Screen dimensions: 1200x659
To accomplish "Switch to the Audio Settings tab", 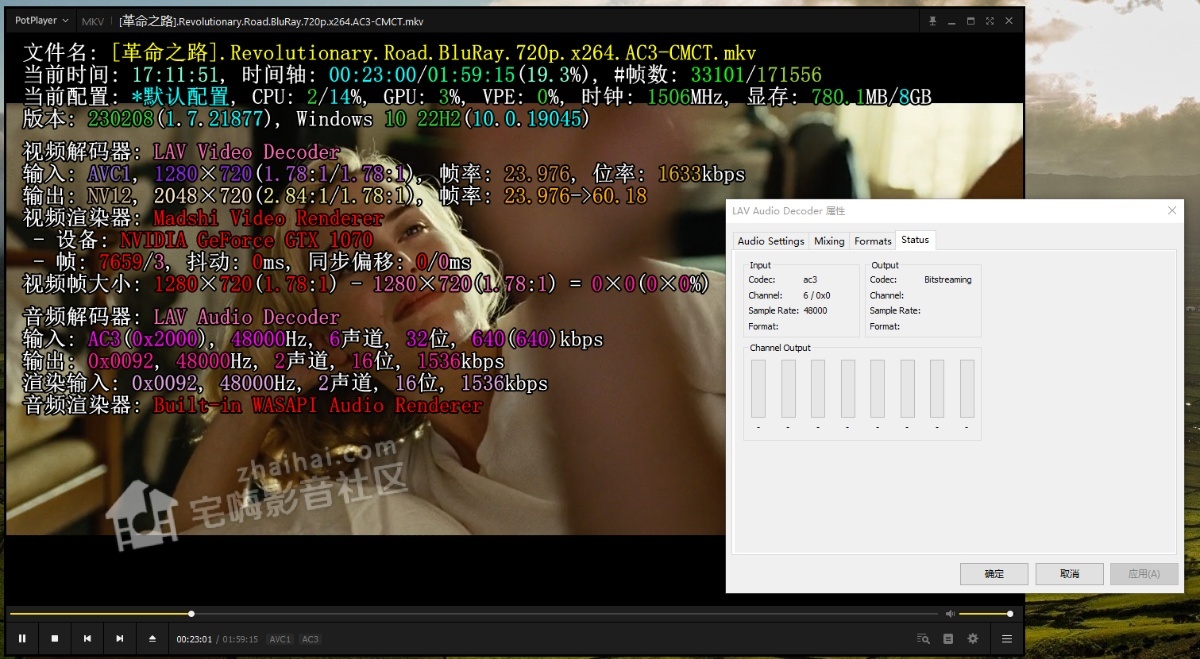I will pyautogui.click(x=771, y=241).
